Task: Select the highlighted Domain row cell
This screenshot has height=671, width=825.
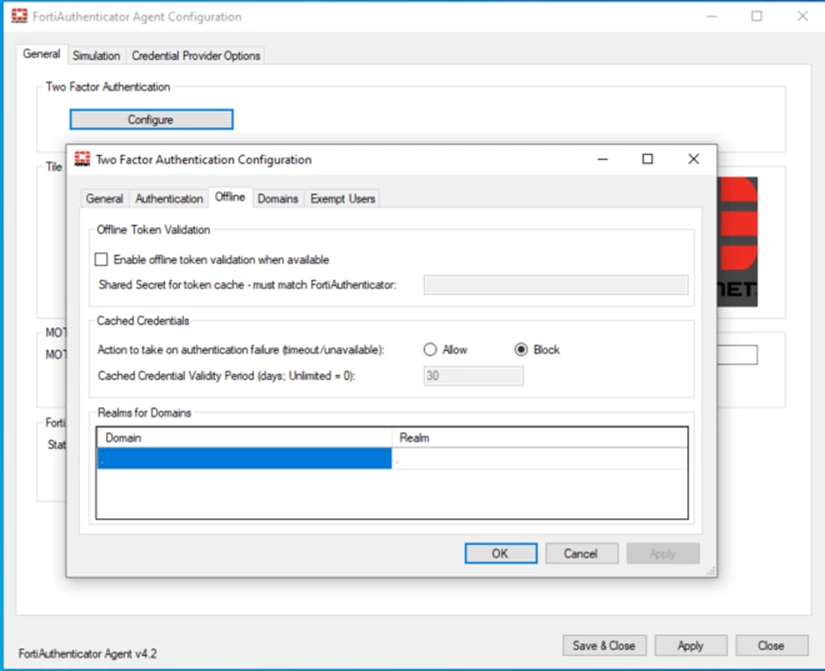Action: coord(245,458)
